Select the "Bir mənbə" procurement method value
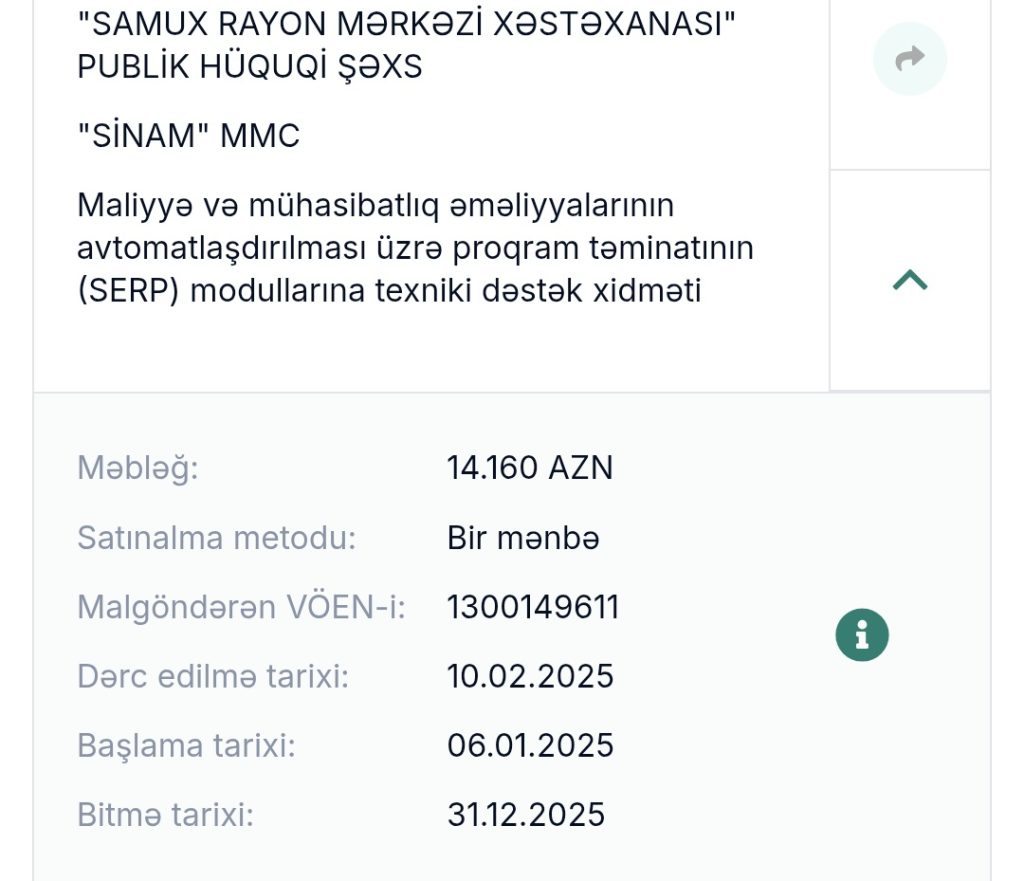 coord(523,538)
